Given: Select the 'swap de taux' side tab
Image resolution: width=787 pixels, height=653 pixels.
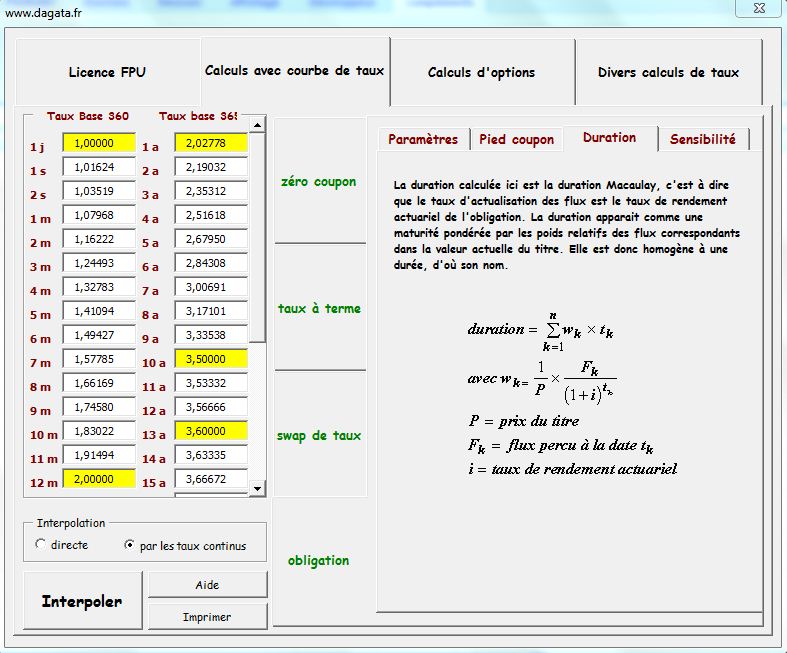Looking at the screenshot, I should coord(319,435).
